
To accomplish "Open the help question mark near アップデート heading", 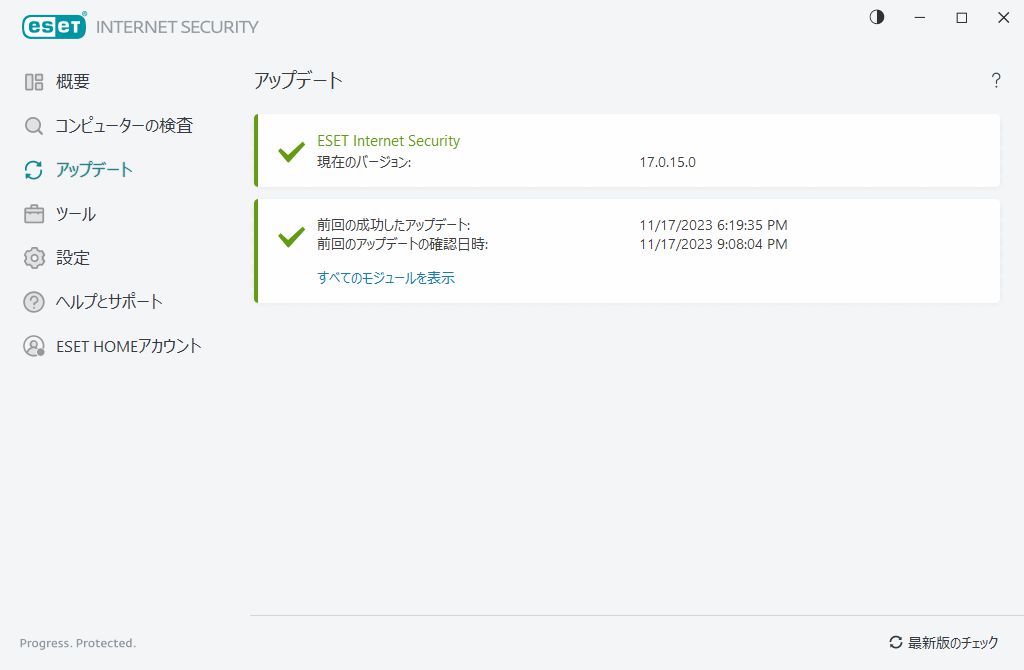I will (x=996, y=81).
